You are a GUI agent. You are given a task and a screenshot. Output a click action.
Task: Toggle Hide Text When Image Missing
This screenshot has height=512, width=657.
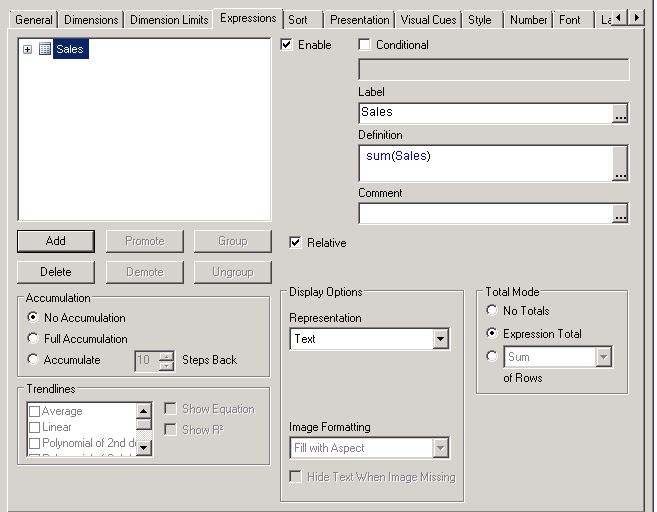(x=295, y=476)
